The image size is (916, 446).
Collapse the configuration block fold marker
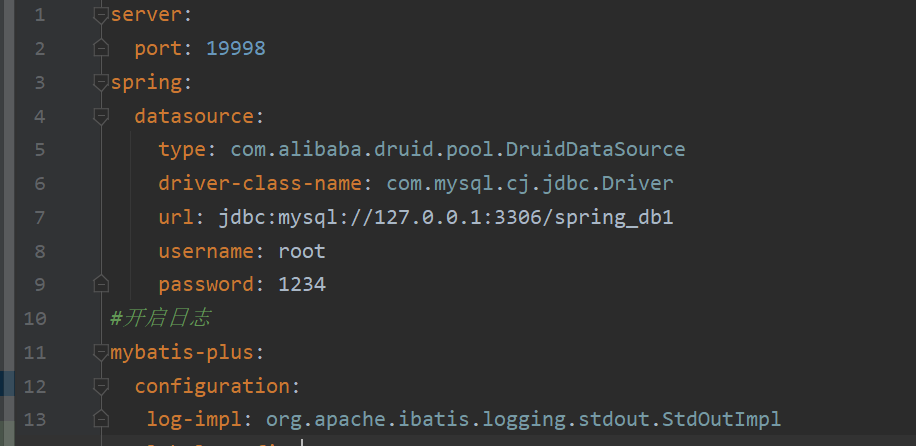[x=100, y=386]
